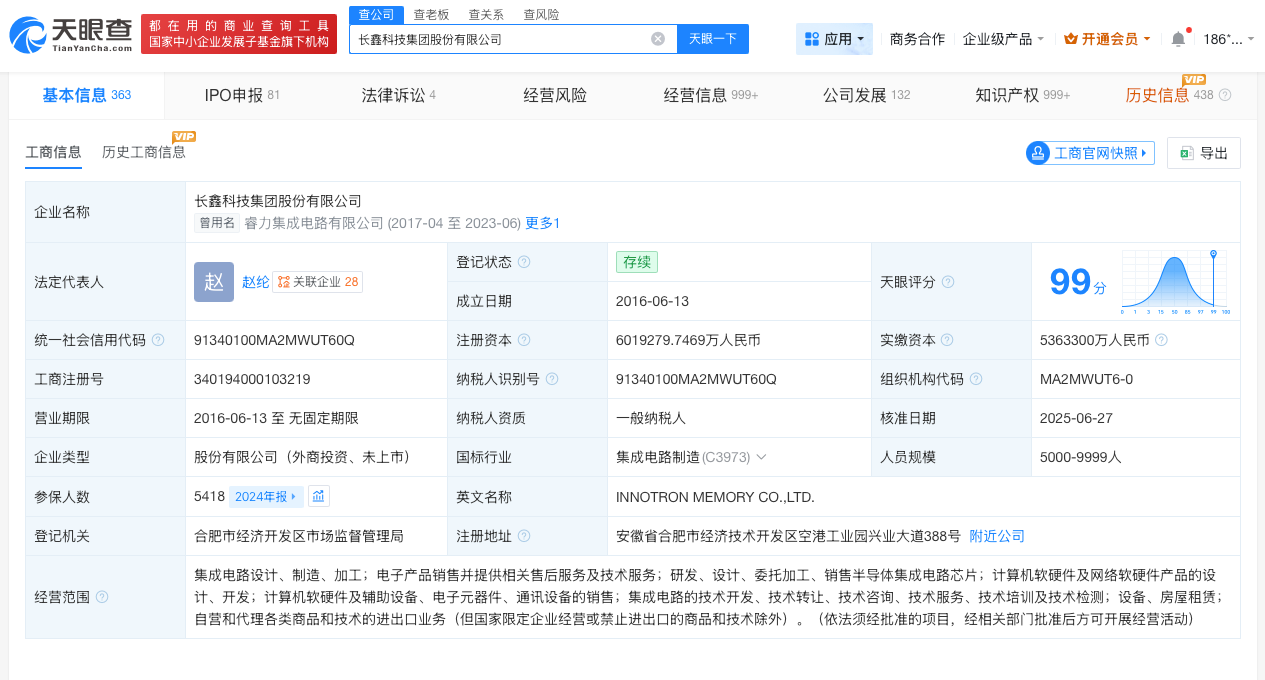This screenshot has width=1265, height=680.
Task: Click help icon beside 经营范围
Action: 102,597
